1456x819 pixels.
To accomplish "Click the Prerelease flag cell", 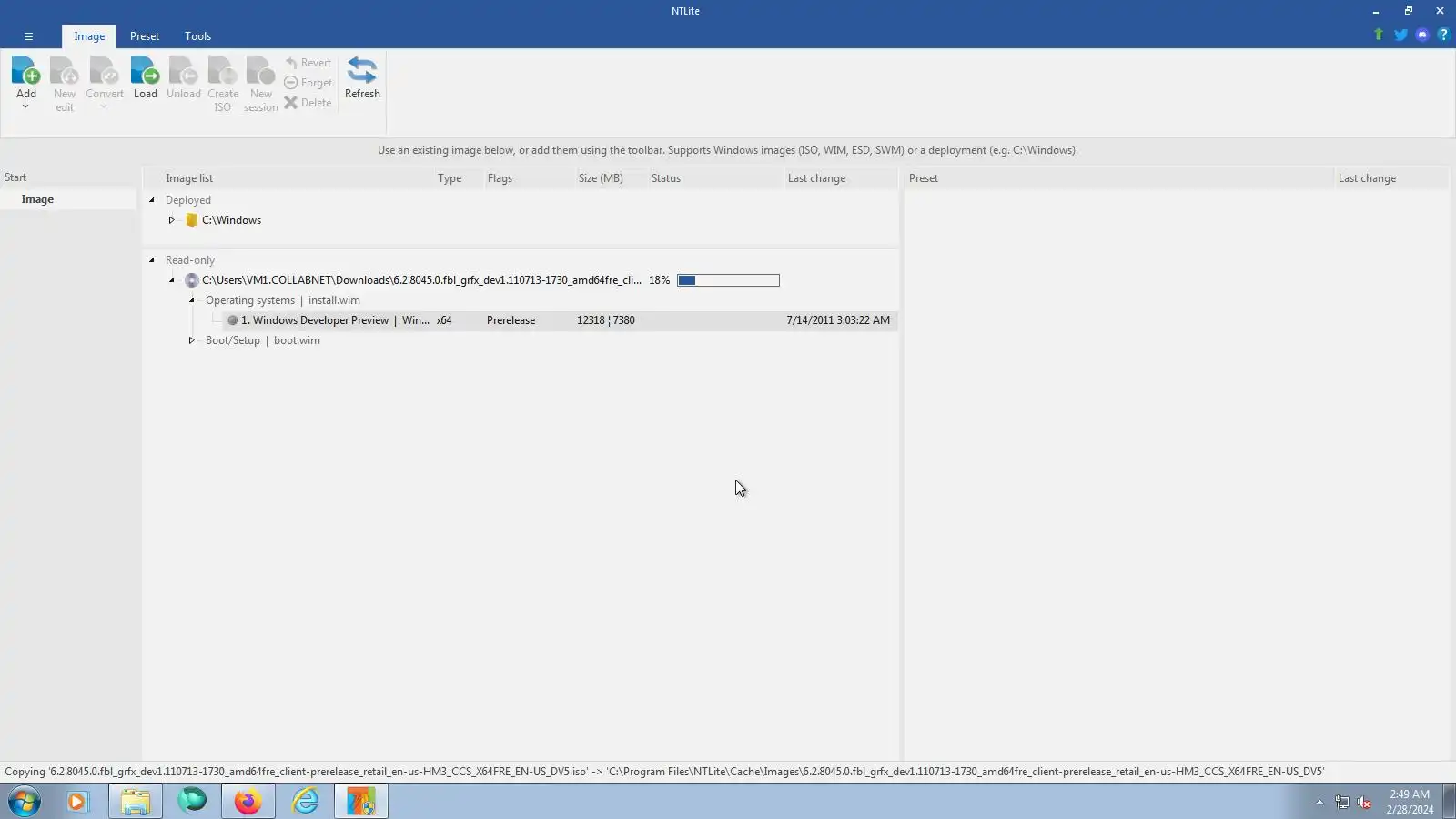I will pyautogui.click(x=511, y=320).
